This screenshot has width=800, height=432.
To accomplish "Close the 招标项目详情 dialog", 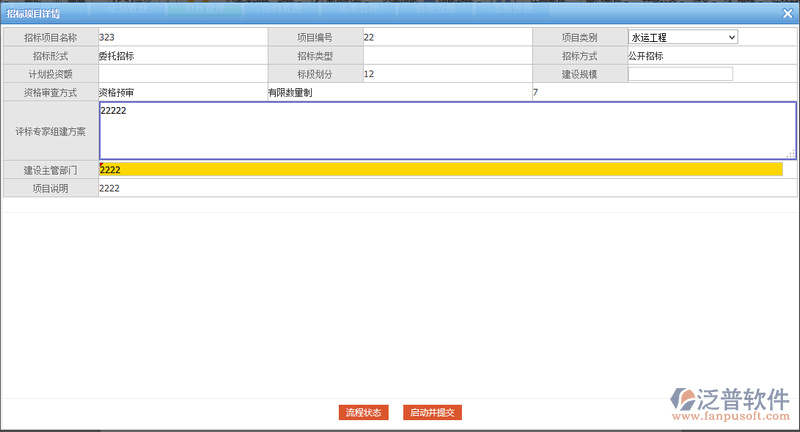I will [x=788, y=11].
